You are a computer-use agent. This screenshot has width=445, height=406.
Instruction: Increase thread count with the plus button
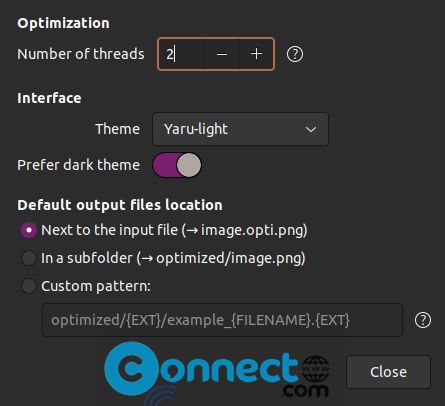[256, 54]
